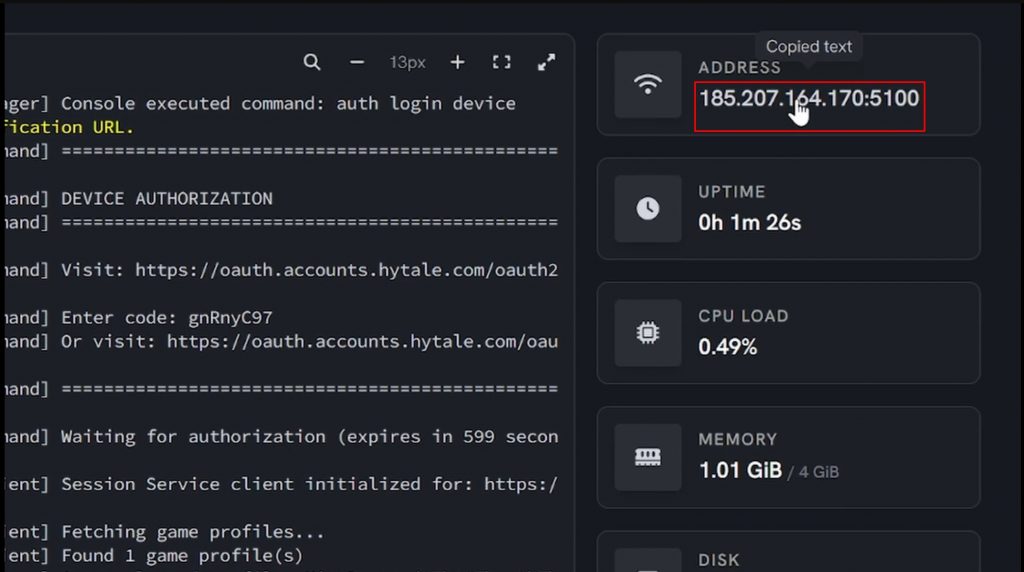
Task: Click the memory limit 4 GiB text
Action: [819, 472]
